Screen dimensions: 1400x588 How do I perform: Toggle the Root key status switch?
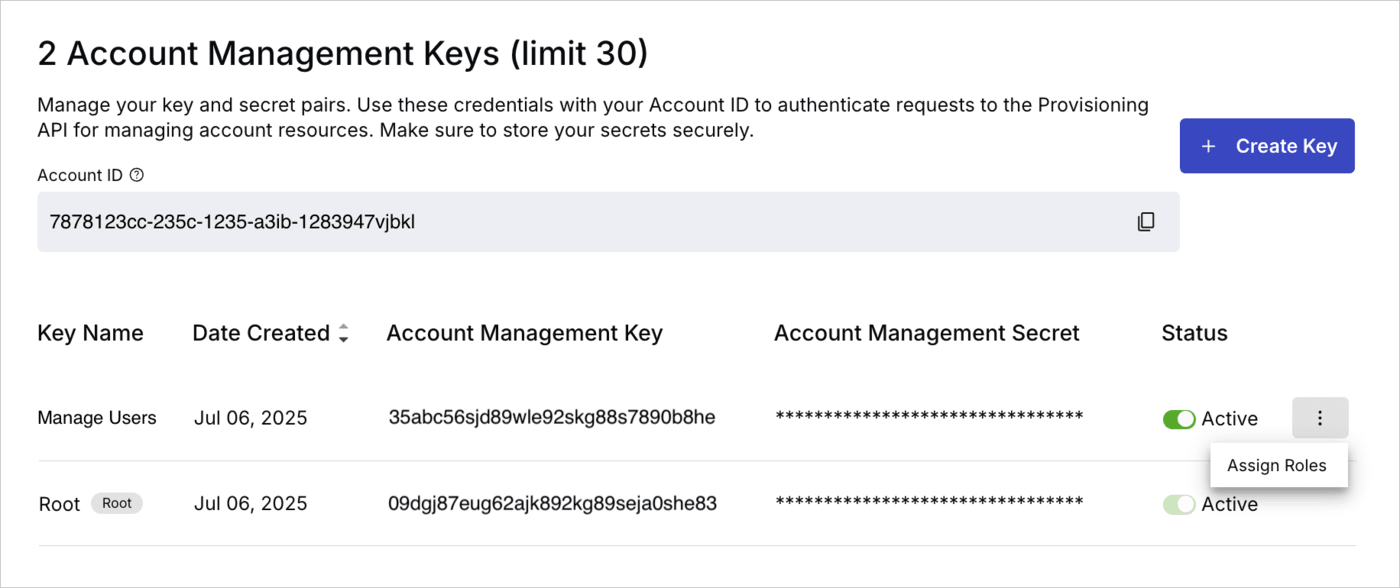[x=1179, y=504]
